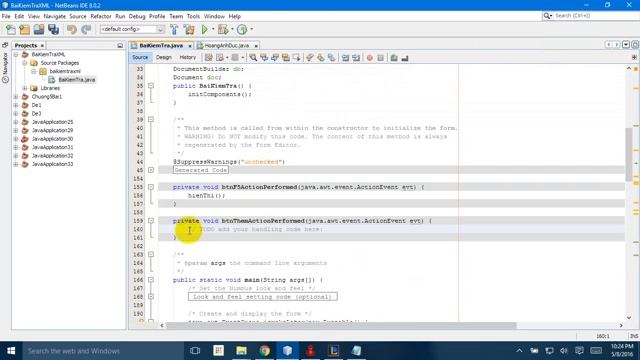This screenshot has width=640, height=360.
Task: Close the HoangAnhDuc.java tab
Action: (256, 46)
